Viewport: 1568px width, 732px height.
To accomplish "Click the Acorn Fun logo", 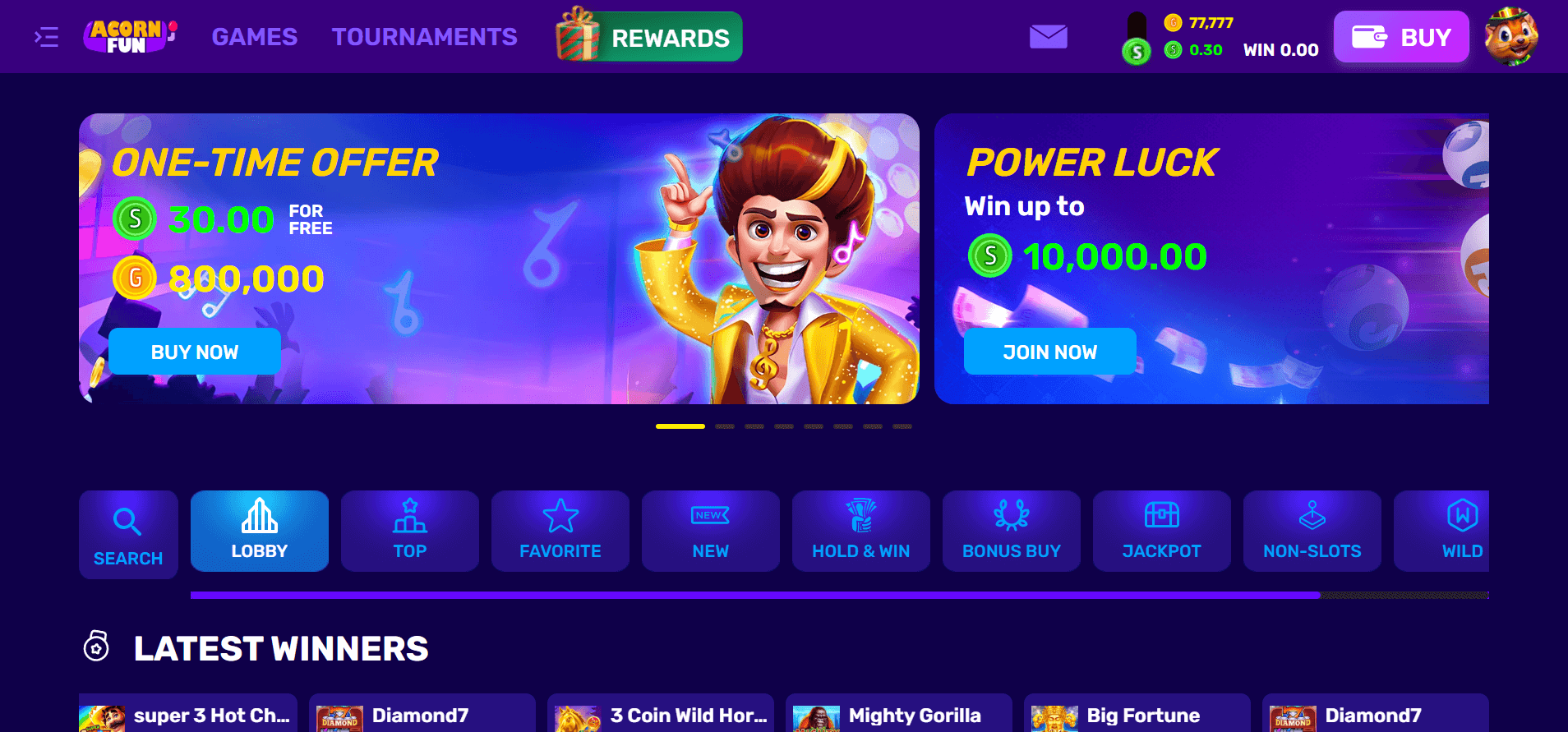I will (131, 37).
